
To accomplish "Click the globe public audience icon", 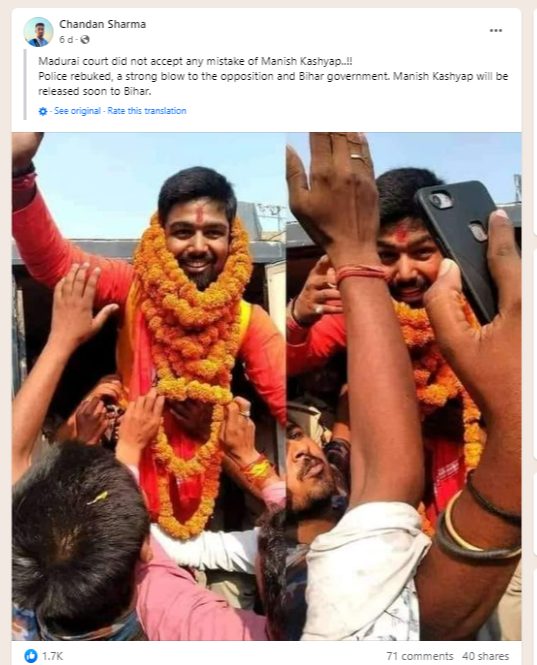I will tap(85, 39).
